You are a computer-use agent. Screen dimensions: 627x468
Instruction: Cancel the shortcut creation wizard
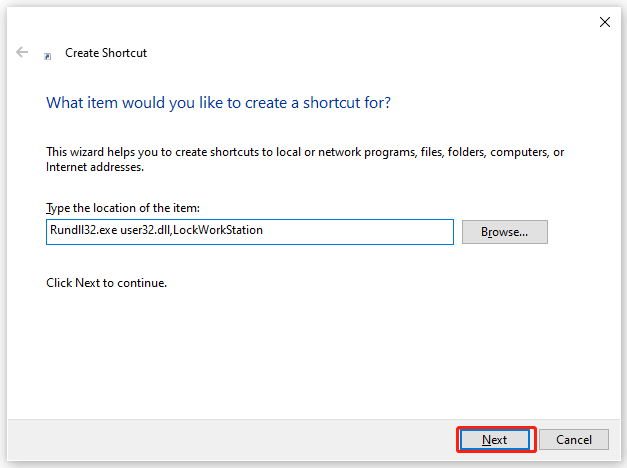click(574, 440)
